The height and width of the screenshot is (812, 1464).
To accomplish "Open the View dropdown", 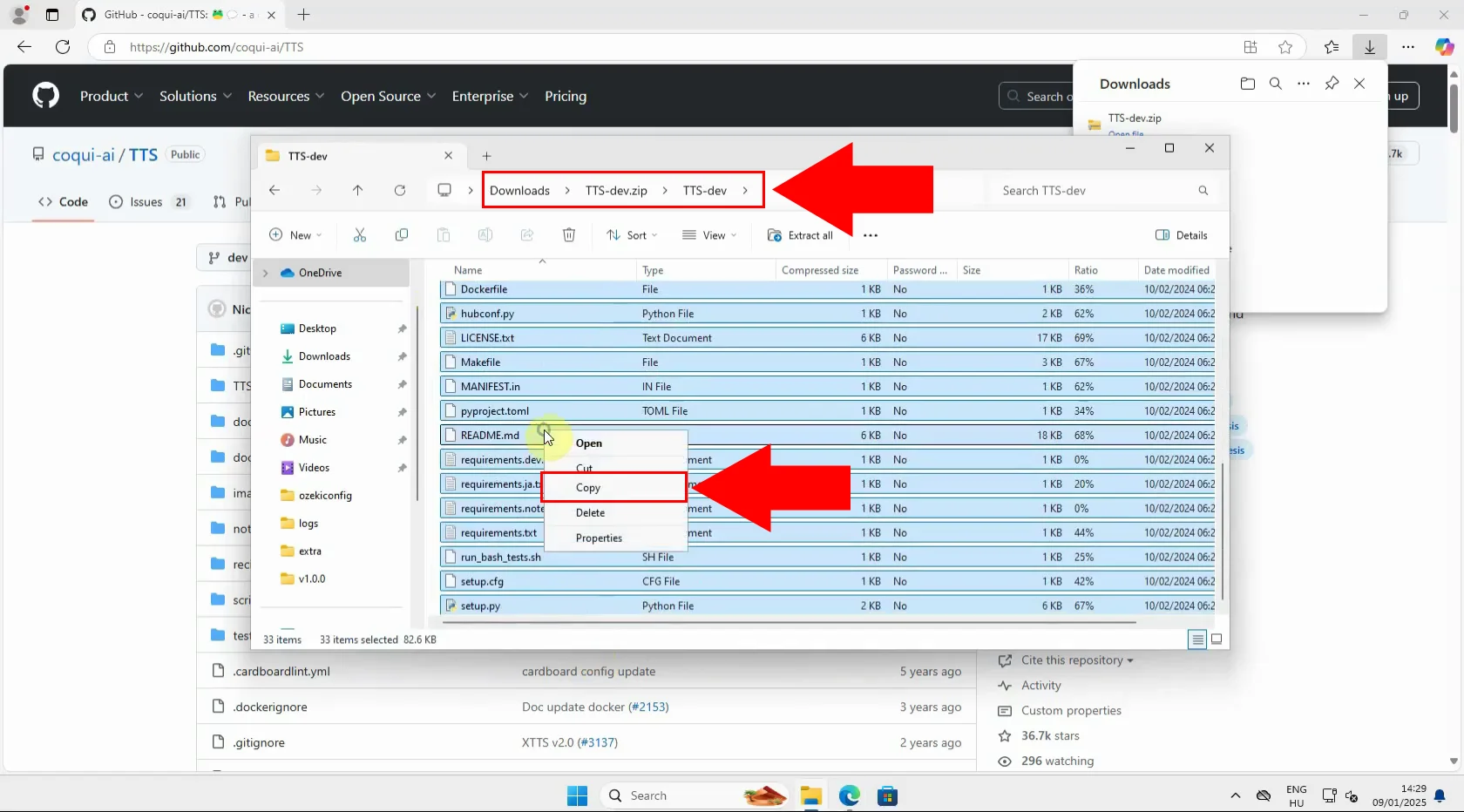I will pyautogui.click(x=709, y=235).
